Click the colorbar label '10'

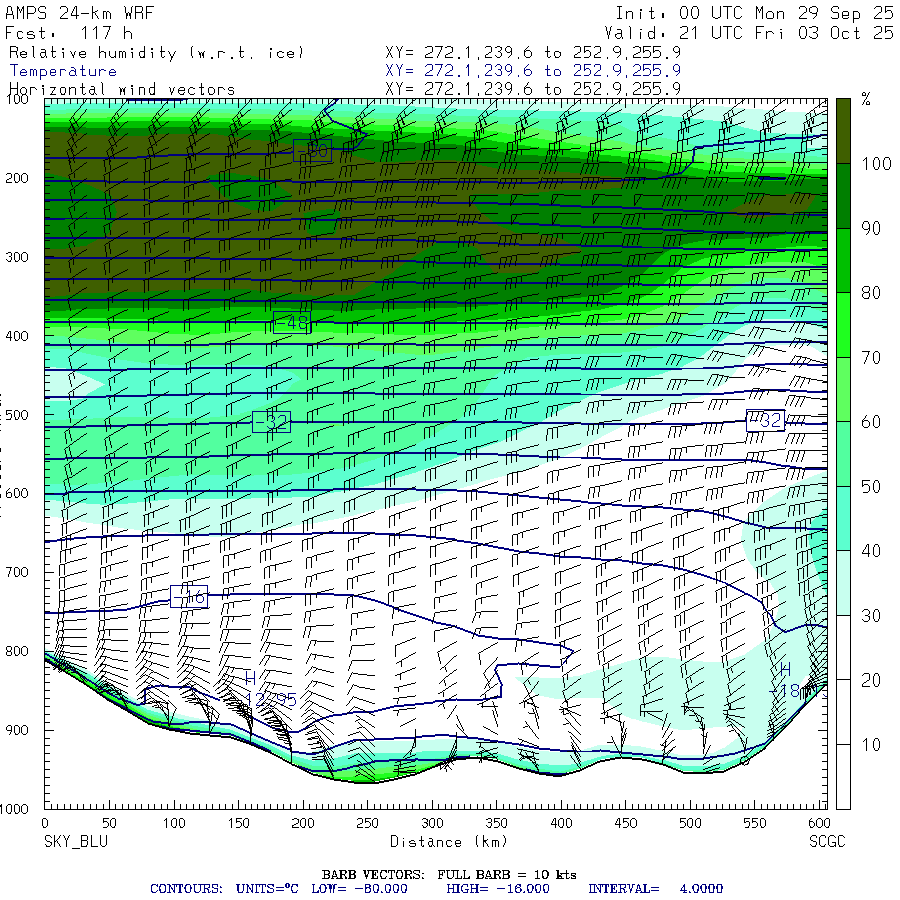(x=871, y=744)
